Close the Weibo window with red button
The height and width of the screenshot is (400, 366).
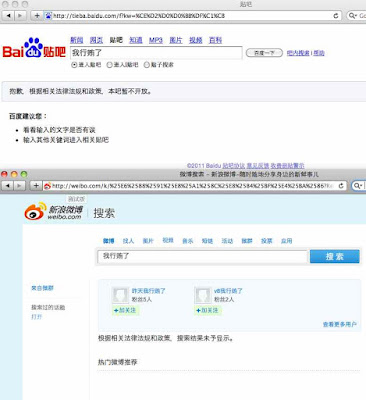pyautogui.click(x=4, y=174)
